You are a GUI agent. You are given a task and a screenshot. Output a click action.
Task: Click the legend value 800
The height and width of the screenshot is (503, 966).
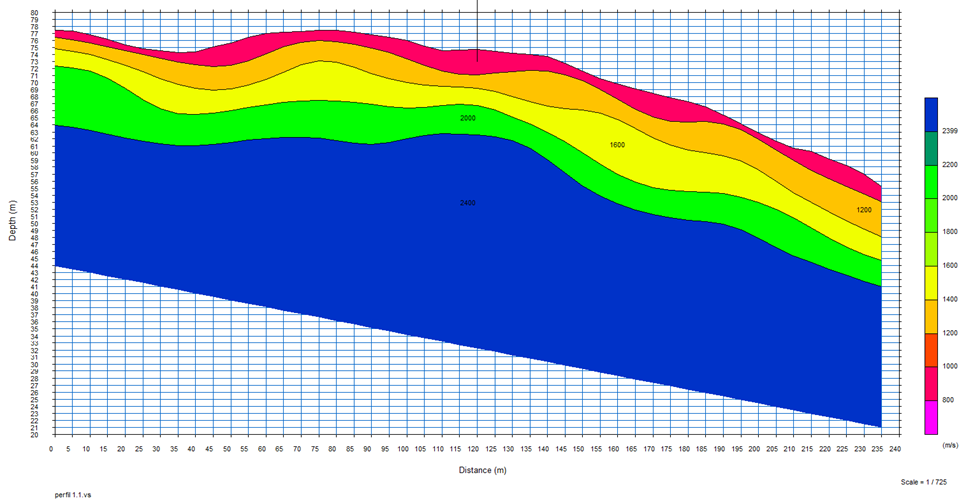[x=948, y=401]
